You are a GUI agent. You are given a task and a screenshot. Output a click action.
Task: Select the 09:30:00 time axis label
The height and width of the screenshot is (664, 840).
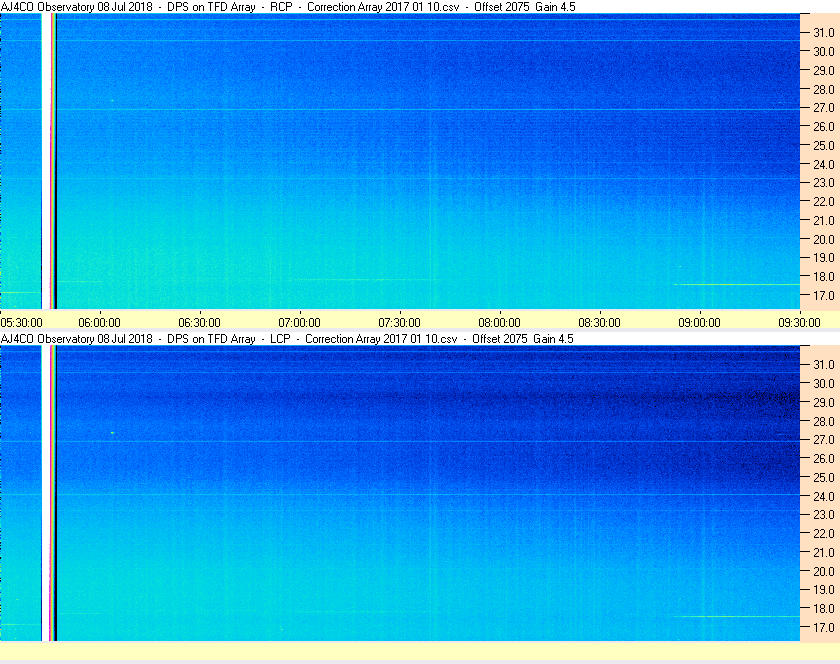click(x=799, y=323)
